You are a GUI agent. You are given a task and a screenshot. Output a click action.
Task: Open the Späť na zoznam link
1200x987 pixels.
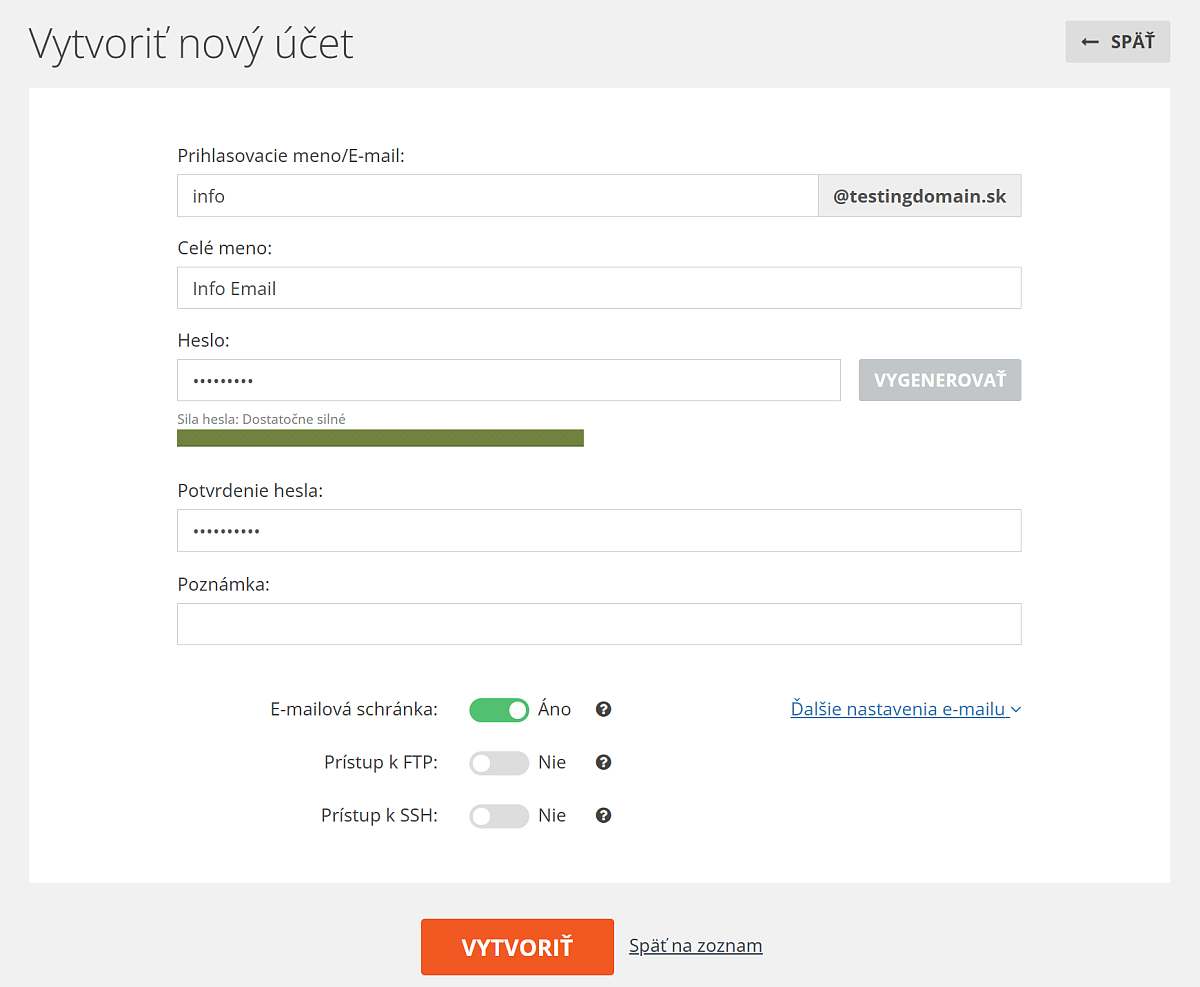695,945
